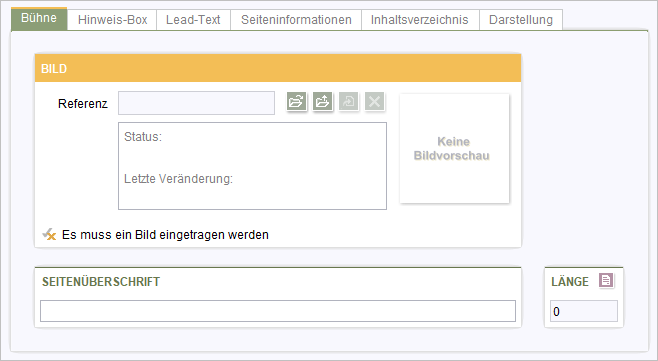The height and width of the screenshot is (361, 658).
Task: Focus the Seitenüberschrift text field
Action: 278,311
